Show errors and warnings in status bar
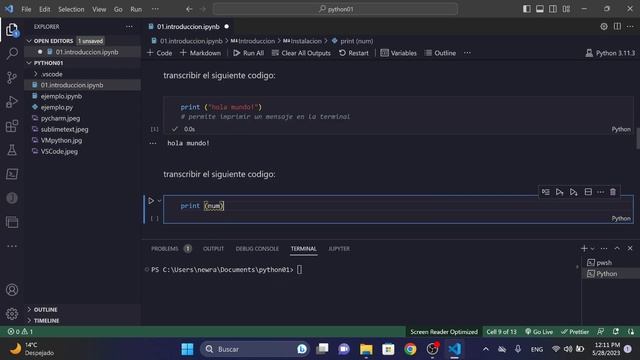The width and height of the screenshot is (640, 360). 20,332
